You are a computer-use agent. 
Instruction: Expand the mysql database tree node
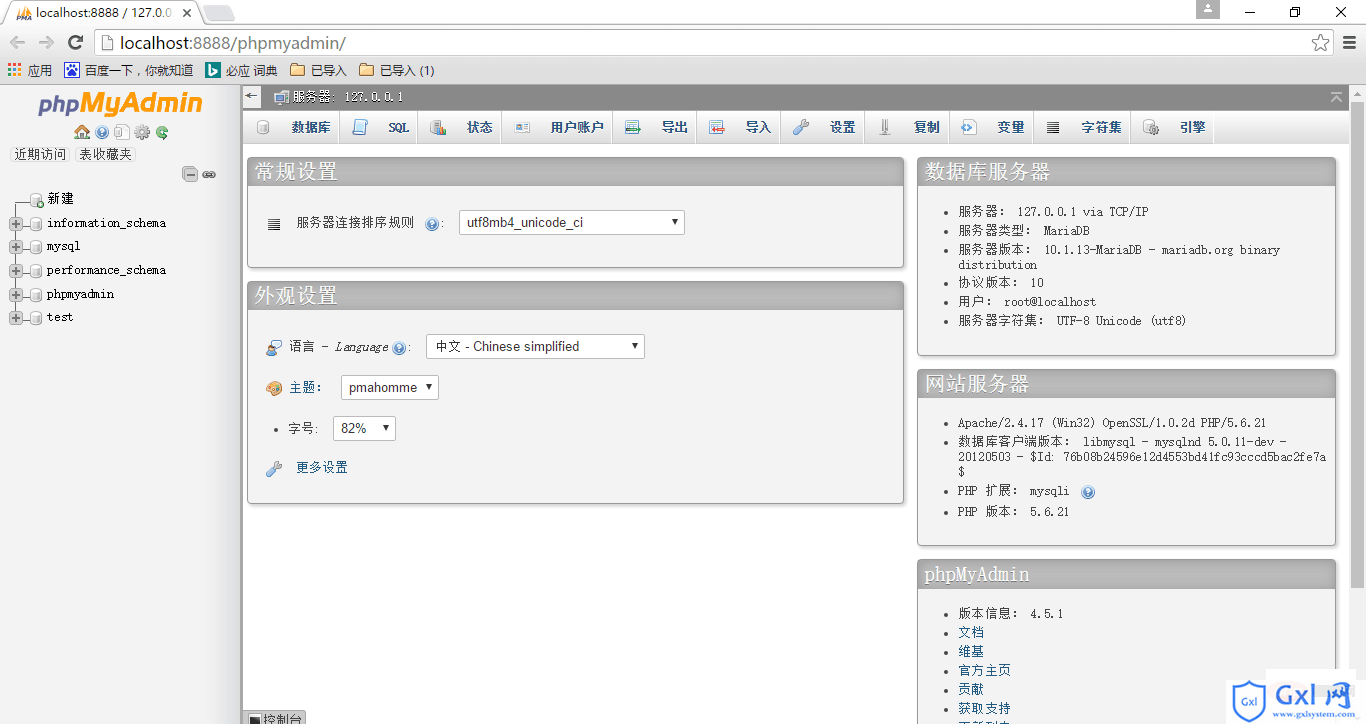tap(16, 246)
